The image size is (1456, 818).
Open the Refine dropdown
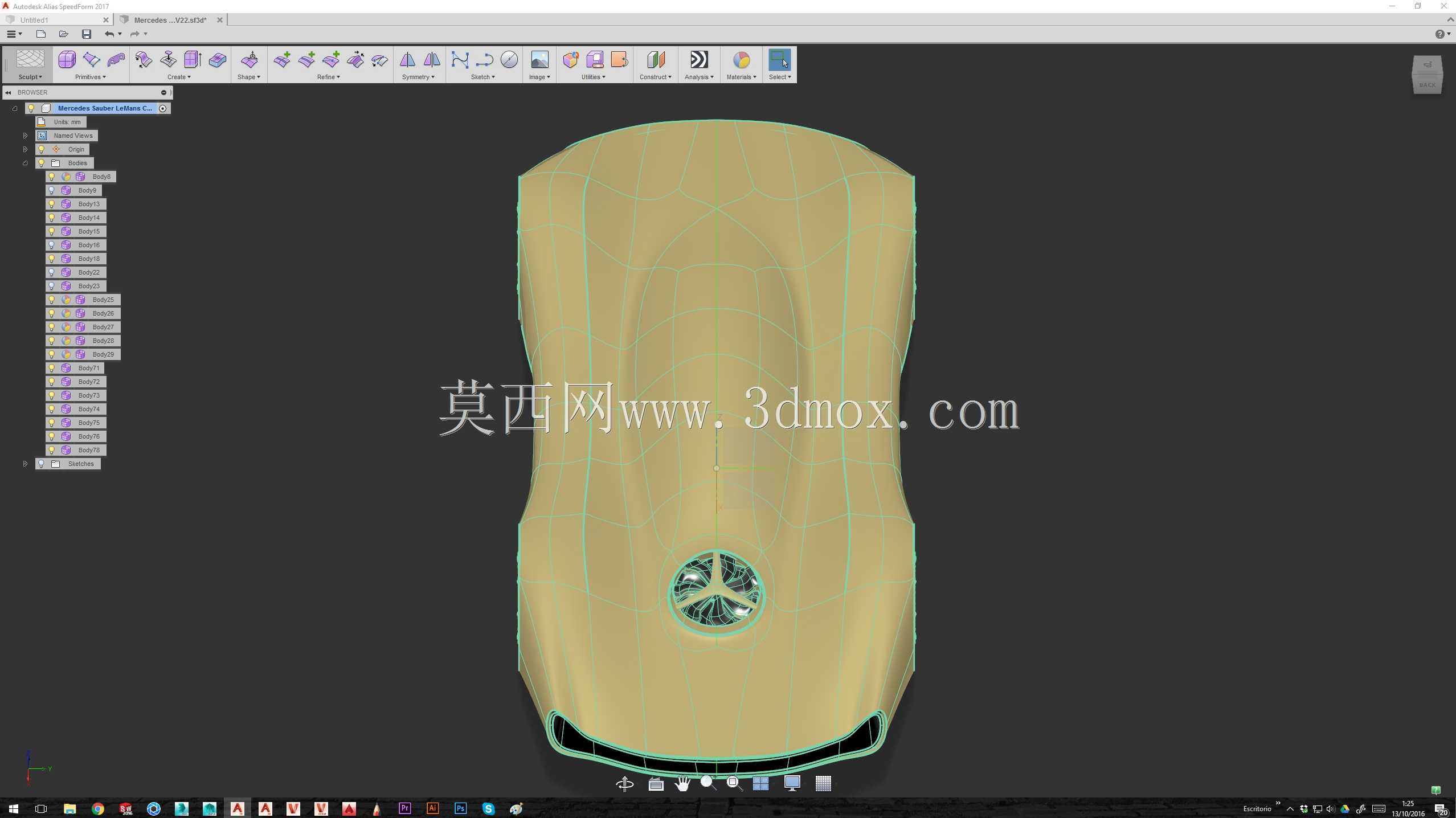click(x=329, y=77)
